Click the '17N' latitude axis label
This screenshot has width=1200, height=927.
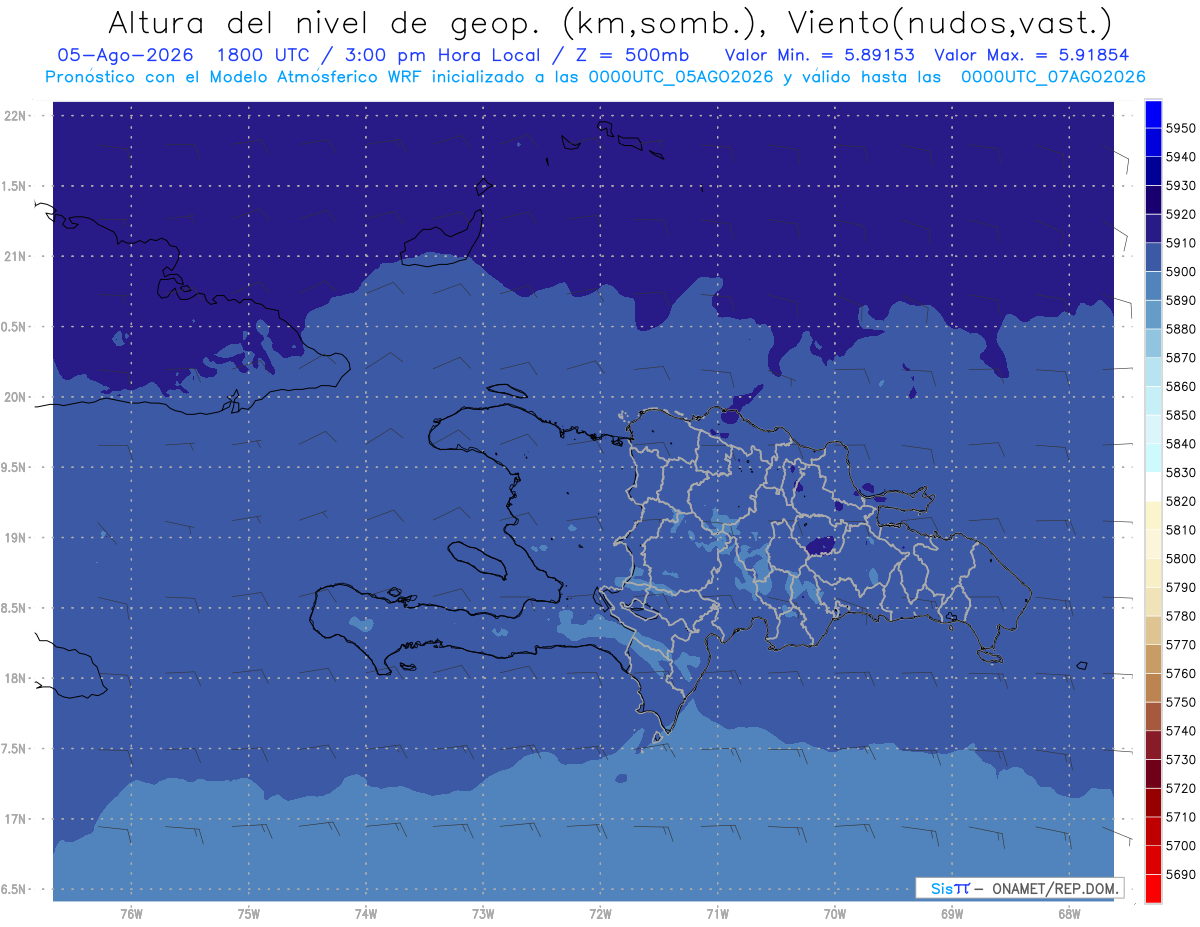(15, 819)
